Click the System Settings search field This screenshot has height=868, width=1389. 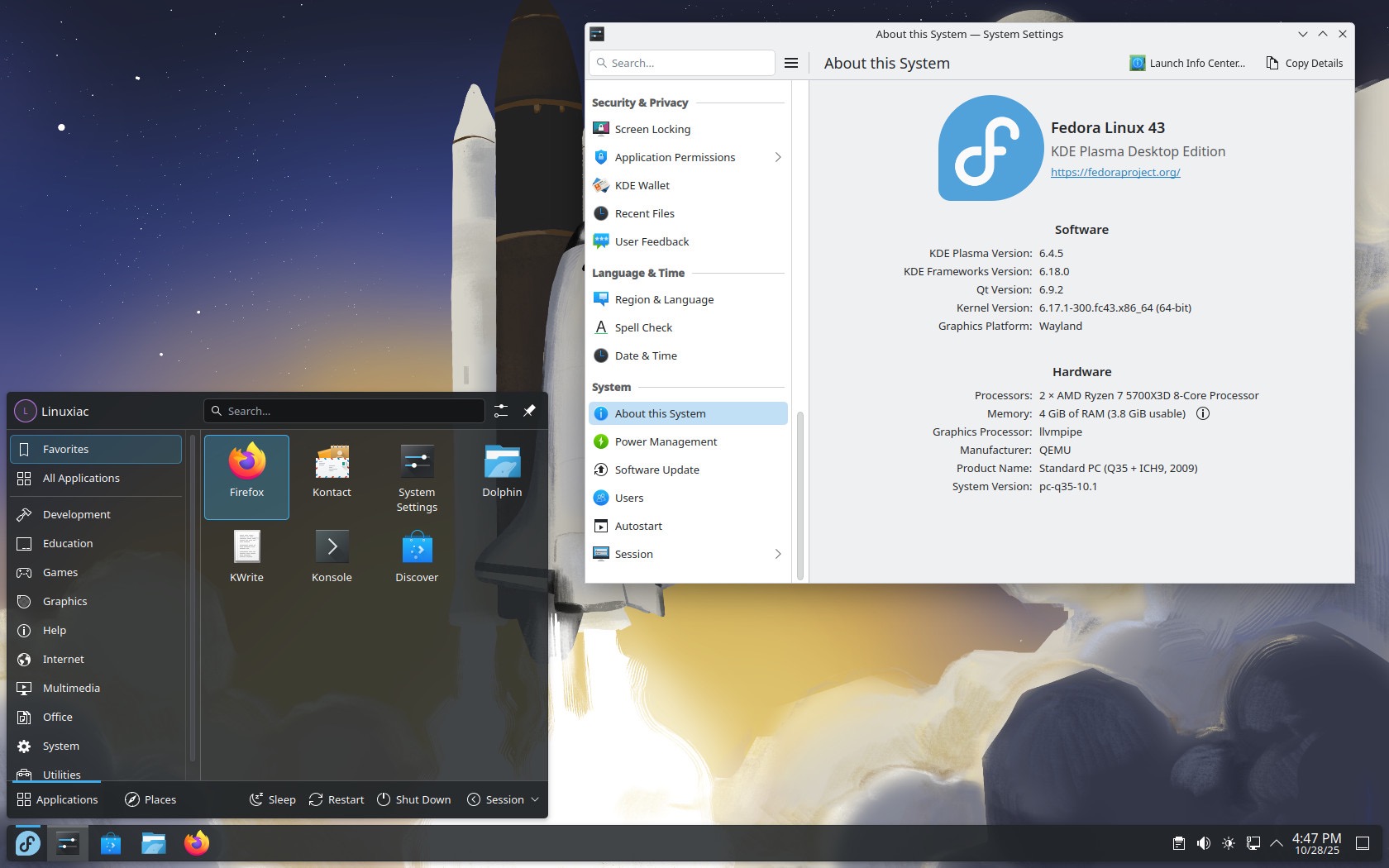click(x=681, y=62)
